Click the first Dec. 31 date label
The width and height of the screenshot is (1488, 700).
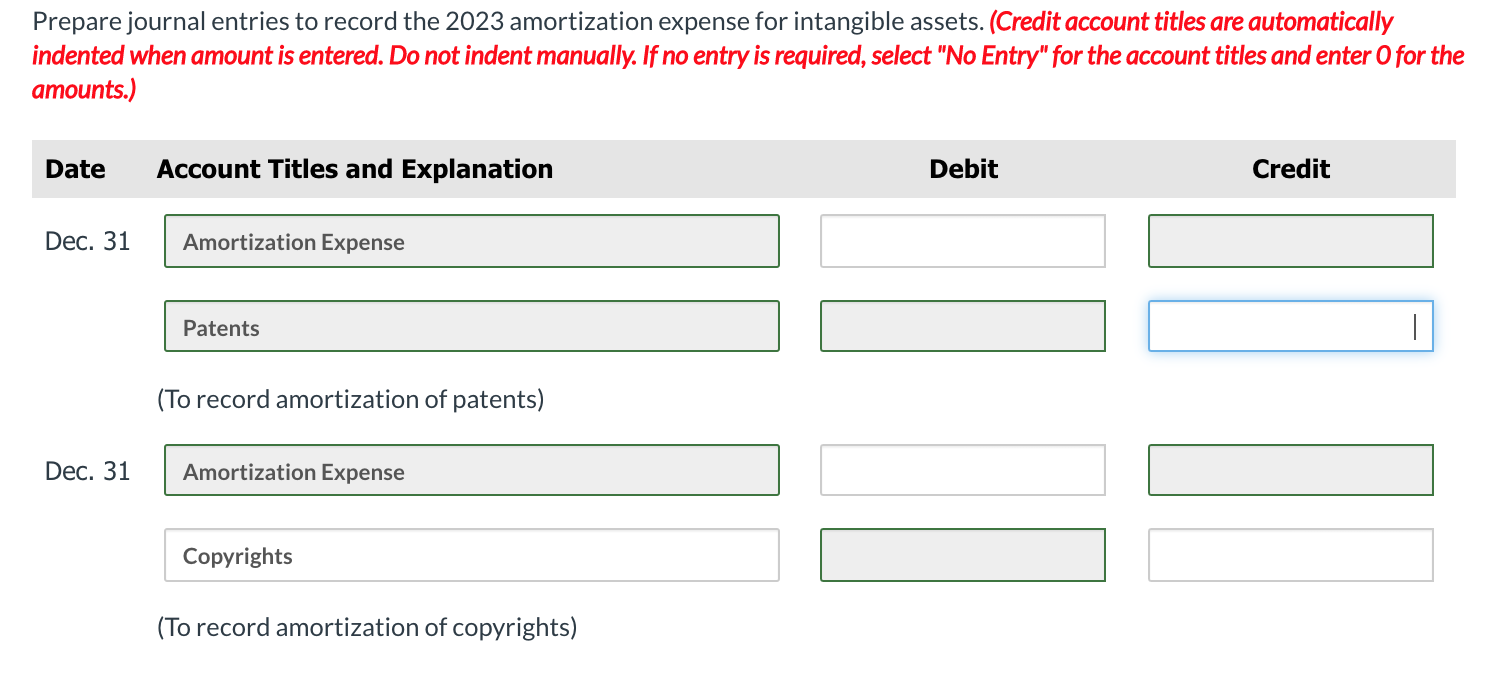[87, 241]
